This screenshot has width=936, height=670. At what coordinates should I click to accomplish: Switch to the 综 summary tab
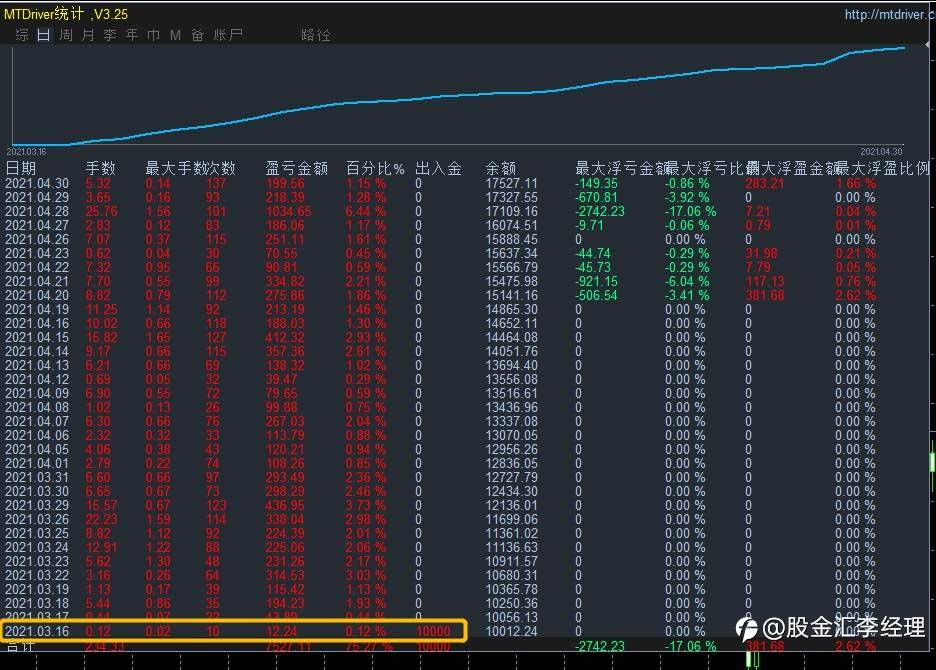pos(22,35)
